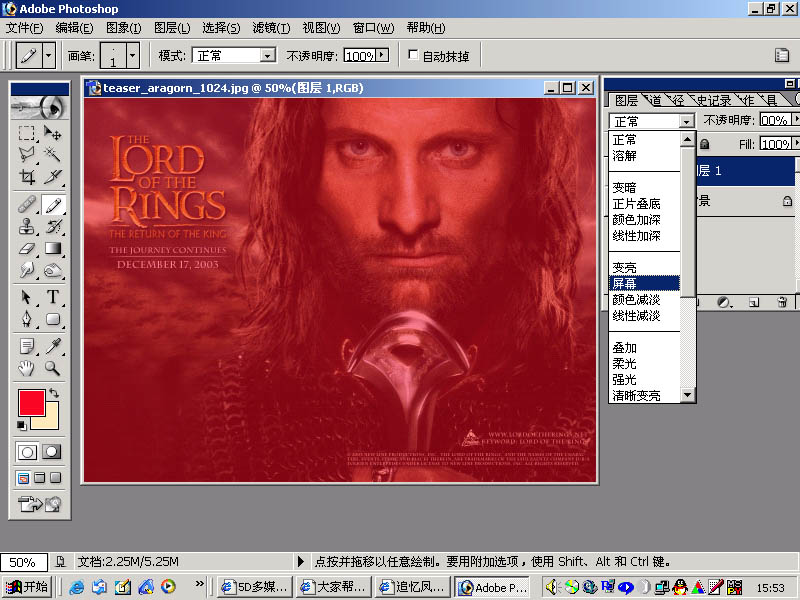Select the Shape tool
Image resolution: width=800 pixels, height=600 pixels.
[x=53, y=319]
